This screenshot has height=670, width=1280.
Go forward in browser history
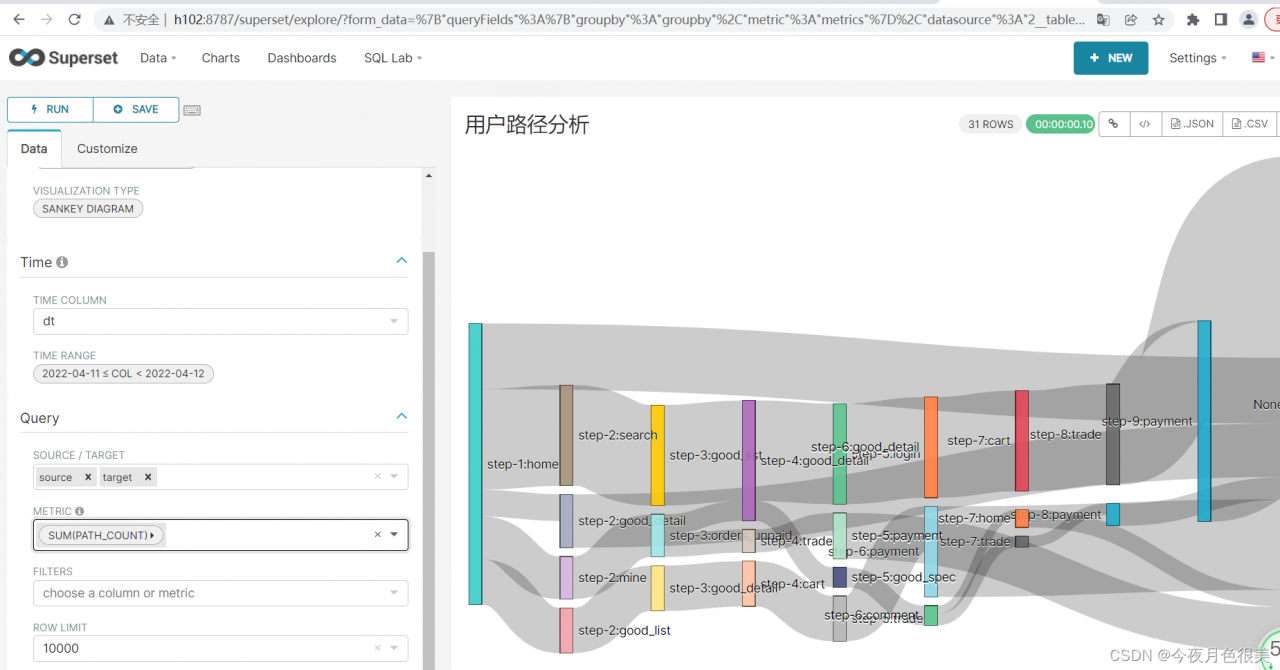click(47, 19)
